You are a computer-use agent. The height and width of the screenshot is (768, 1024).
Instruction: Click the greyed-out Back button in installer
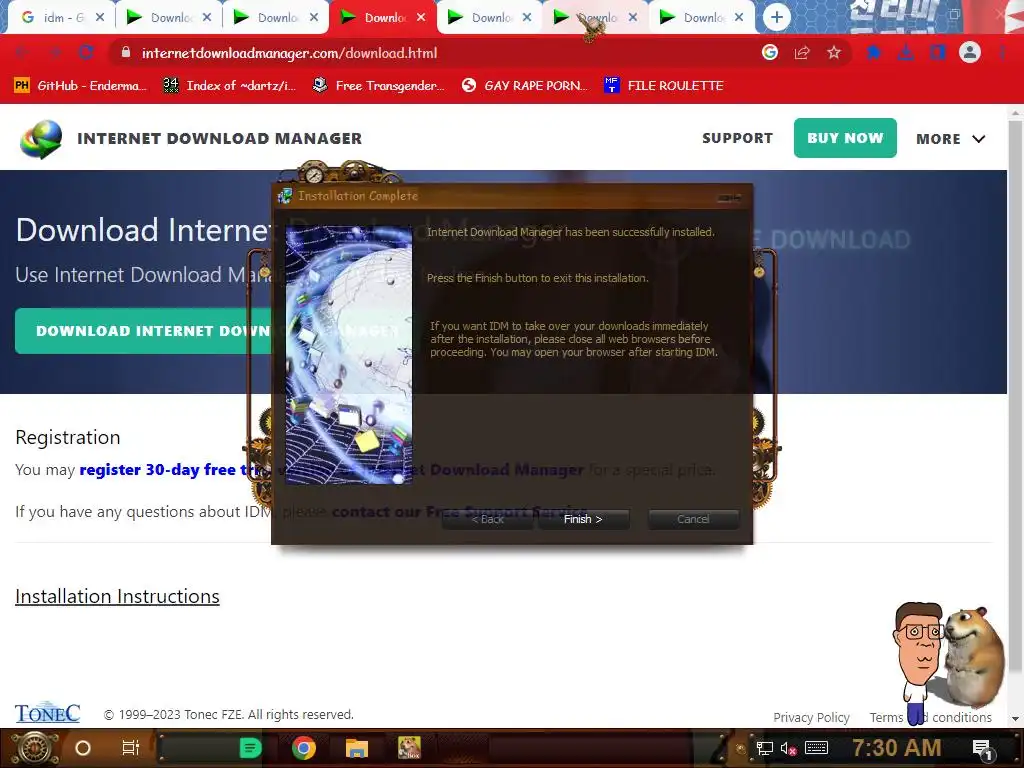tap(488, 519)
